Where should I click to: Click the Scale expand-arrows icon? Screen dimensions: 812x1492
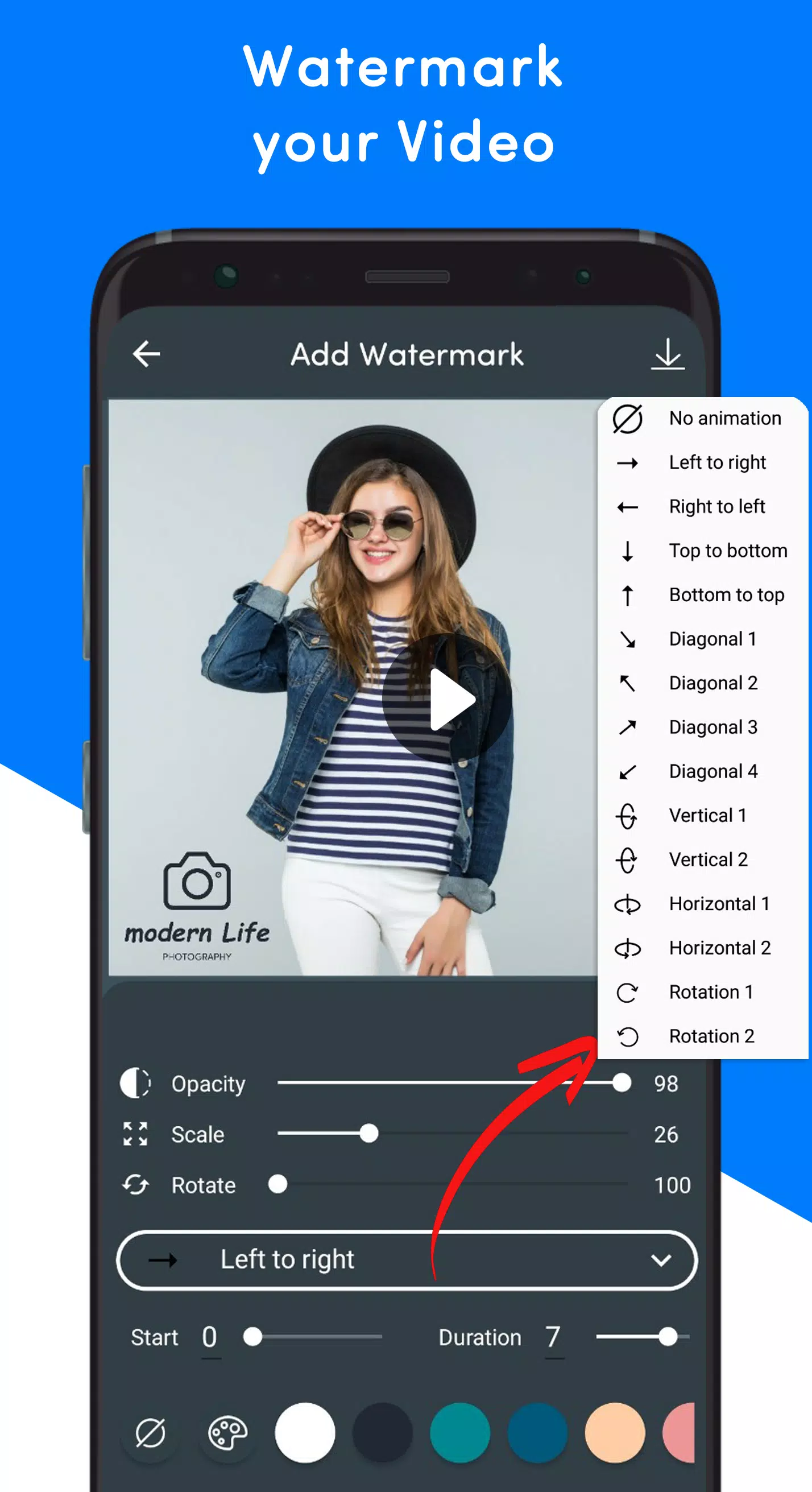135,1134
